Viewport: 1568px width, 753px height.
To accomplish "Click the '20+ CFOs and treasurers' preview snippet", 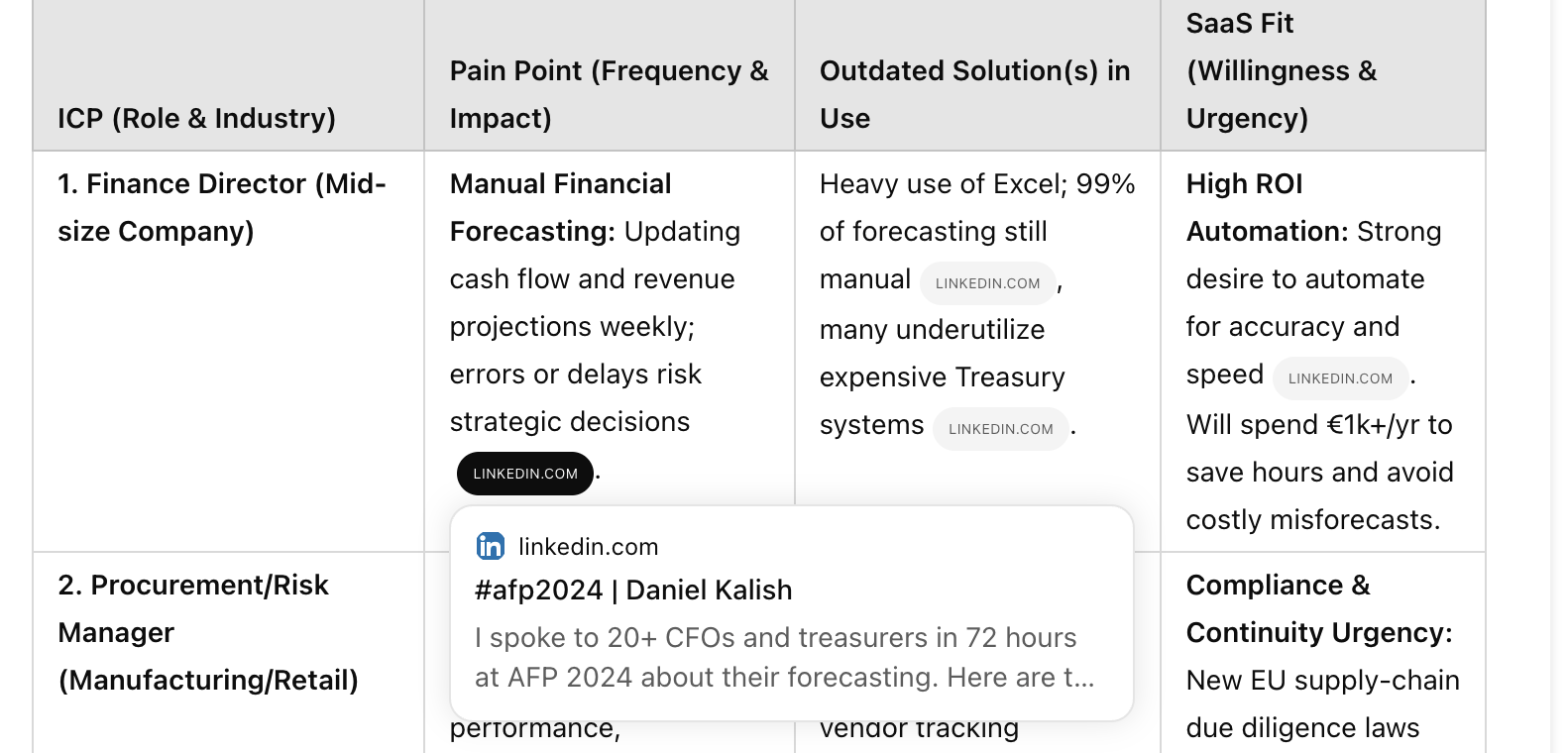I will click(785, 658).
